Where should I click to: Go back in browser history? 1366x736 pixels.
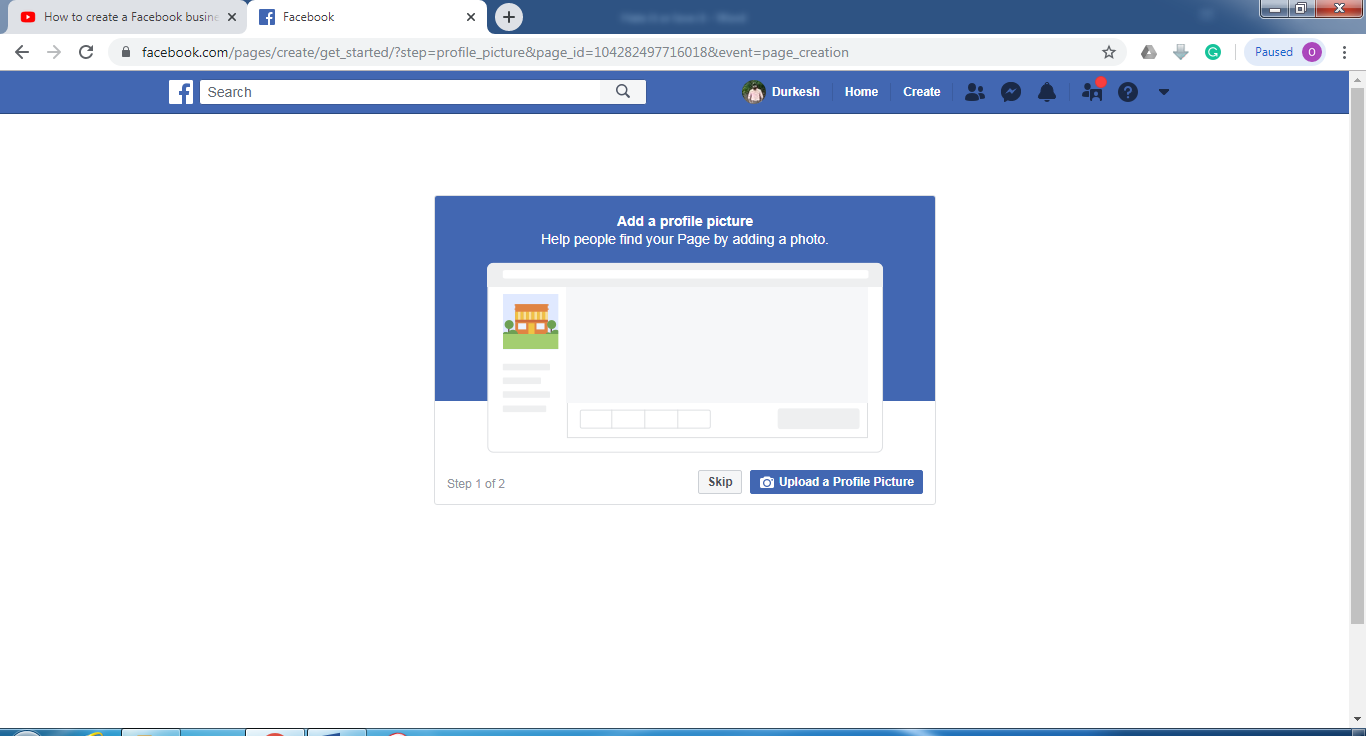pos(22,52)
